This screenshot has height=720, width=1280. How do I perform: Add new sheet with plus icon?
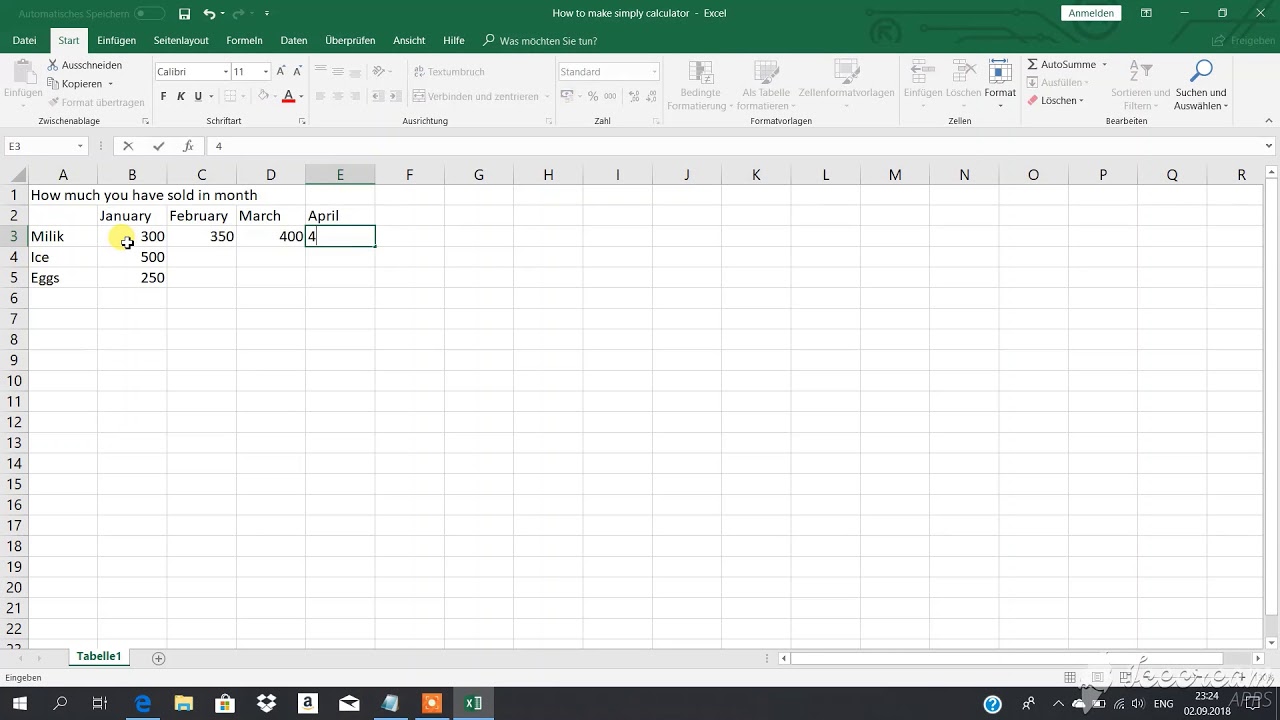click(x=158, y=658)
